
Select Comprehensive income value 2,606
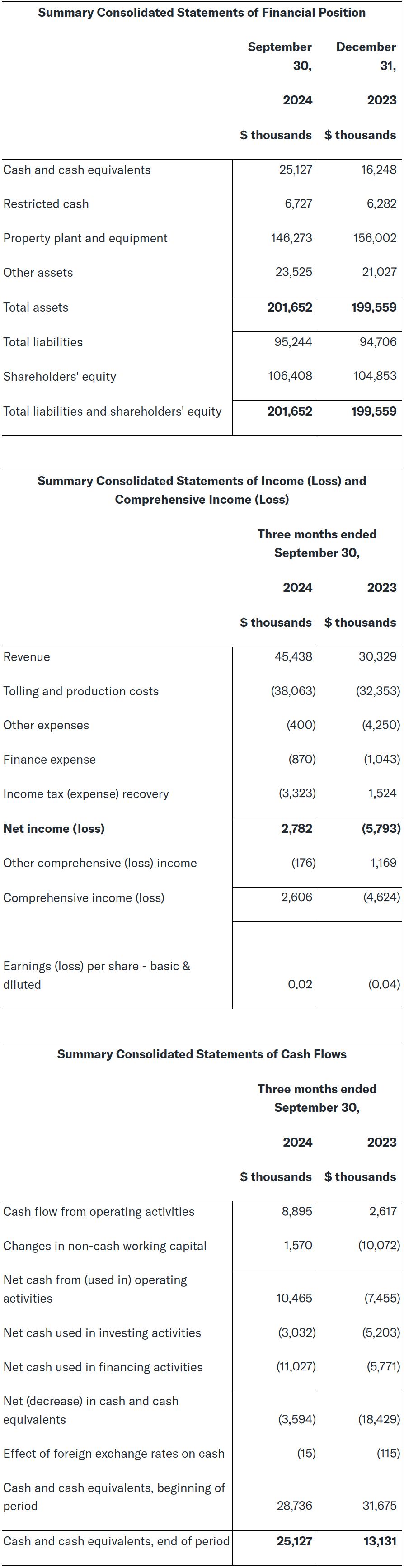(296, 897)
